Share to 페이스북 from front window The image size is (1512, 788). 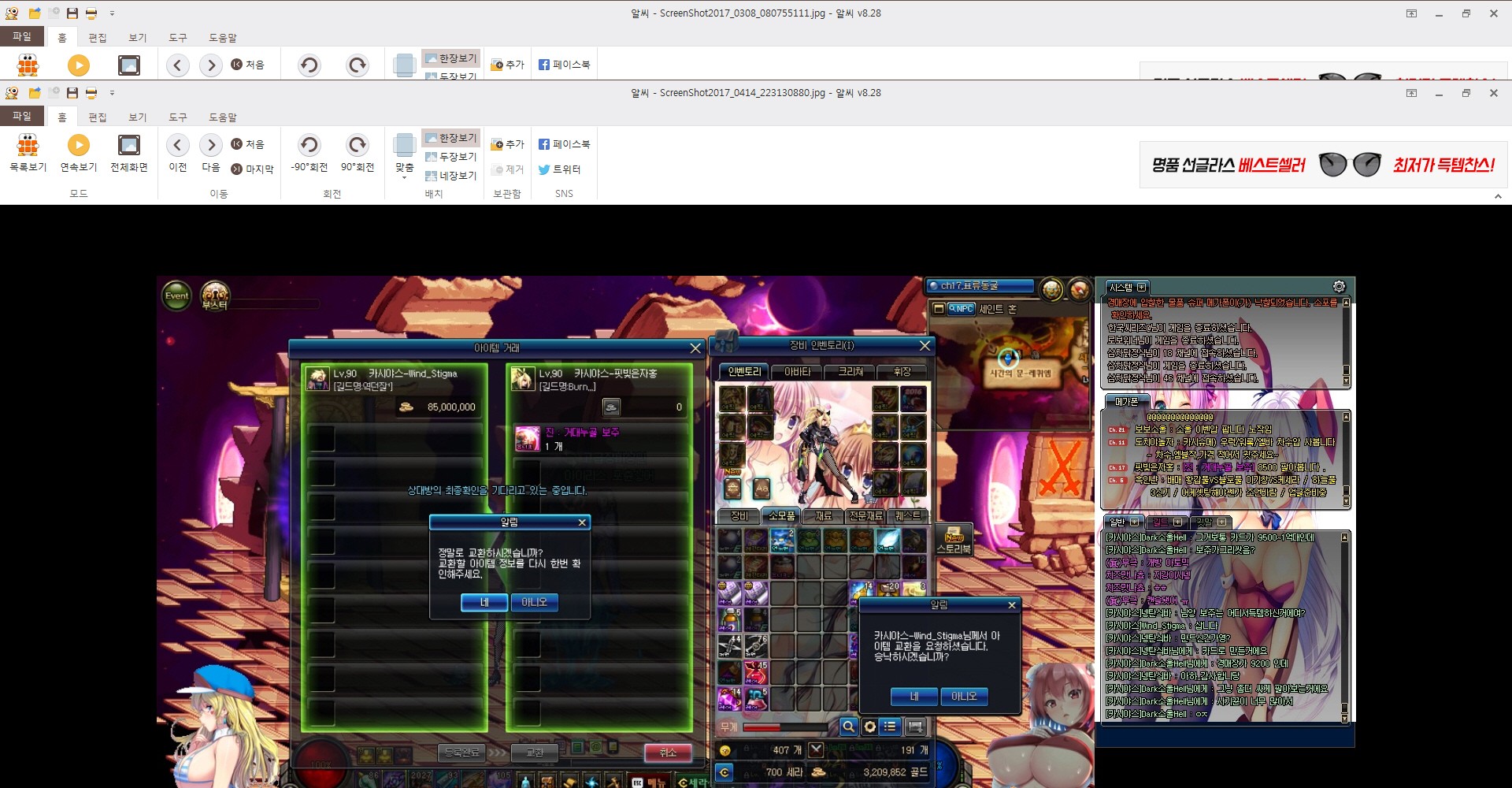click(x=564, y=144)
